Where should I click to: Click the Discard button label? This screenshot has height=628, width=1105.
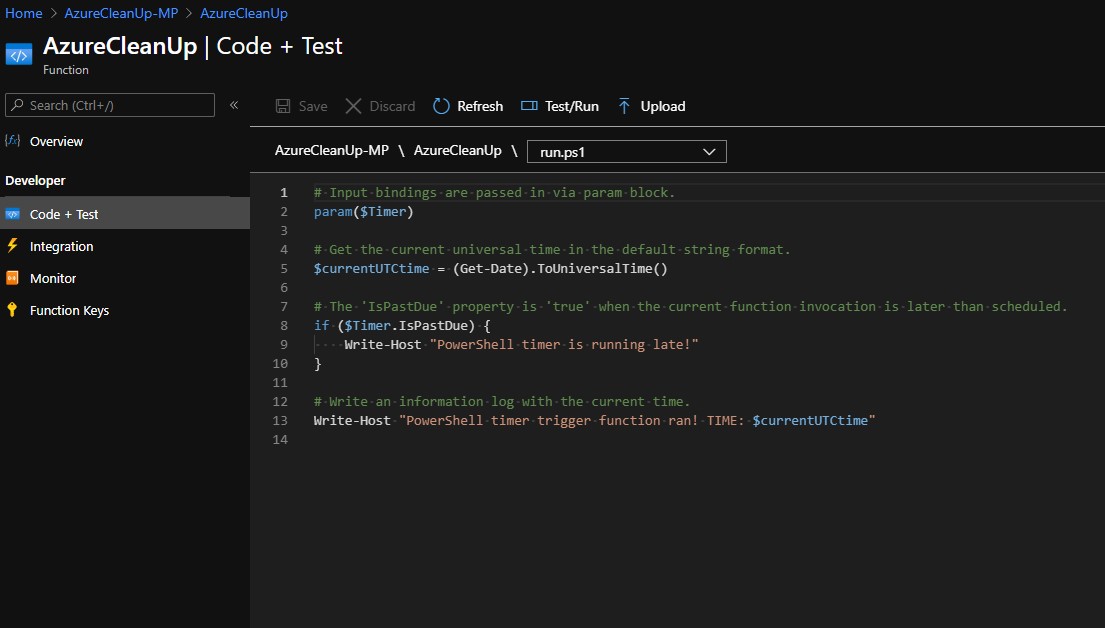[393, 106]
